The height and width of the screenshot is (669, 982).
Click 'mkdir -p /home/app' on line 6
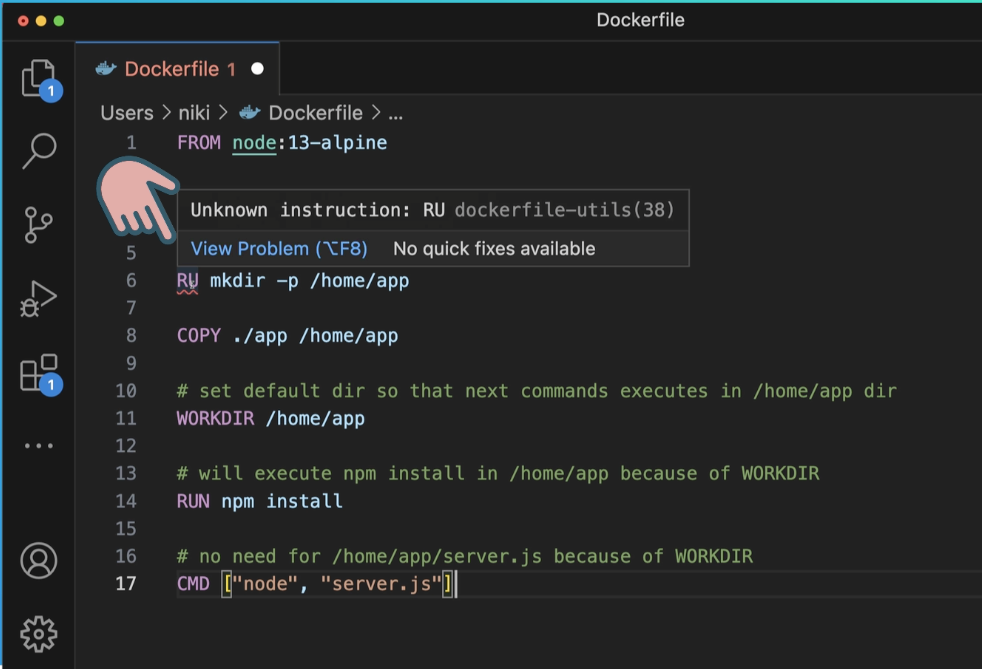[x=309, y=281]
